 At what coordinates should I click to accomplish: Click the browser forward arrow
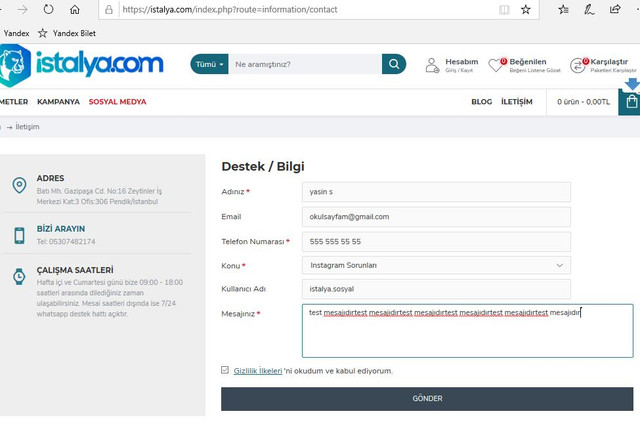22,9
